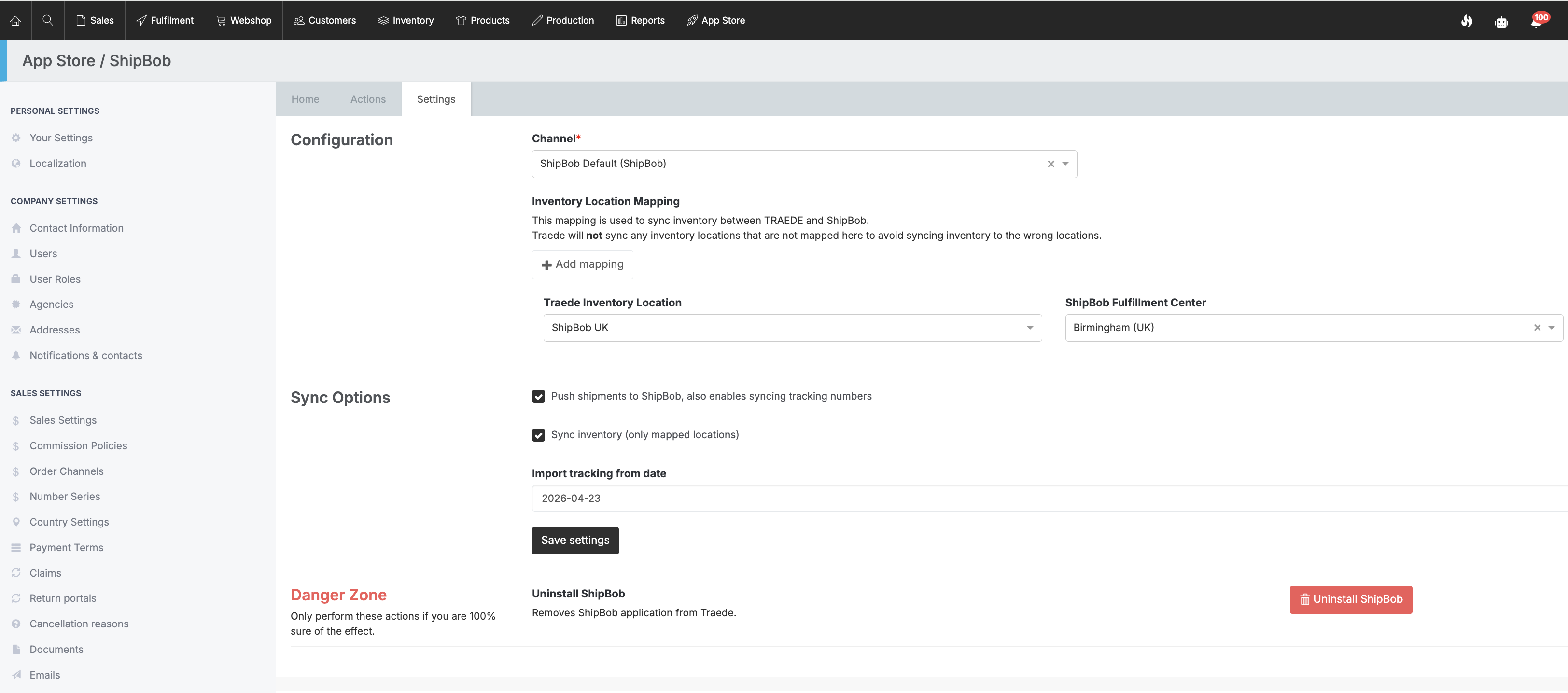Open the robot assistant icon
This screenshot has width=1568, height=693.
point(1501,22)
